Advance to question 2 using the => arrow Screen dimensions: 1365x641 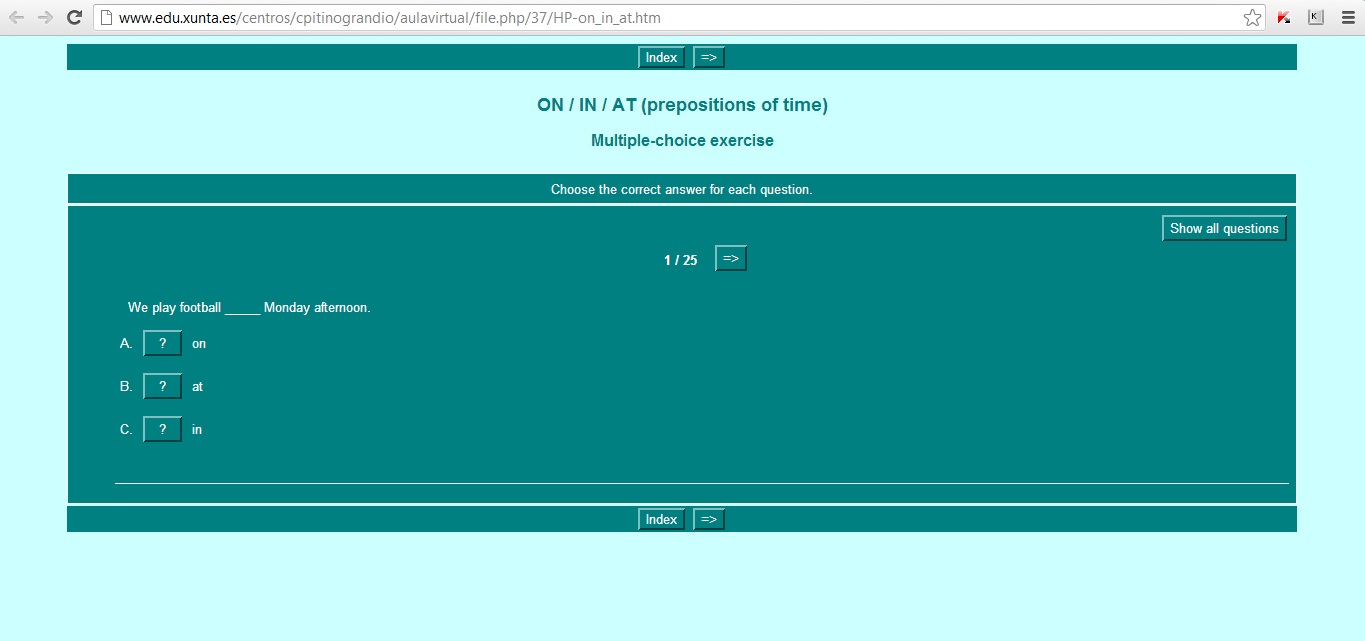730,258
